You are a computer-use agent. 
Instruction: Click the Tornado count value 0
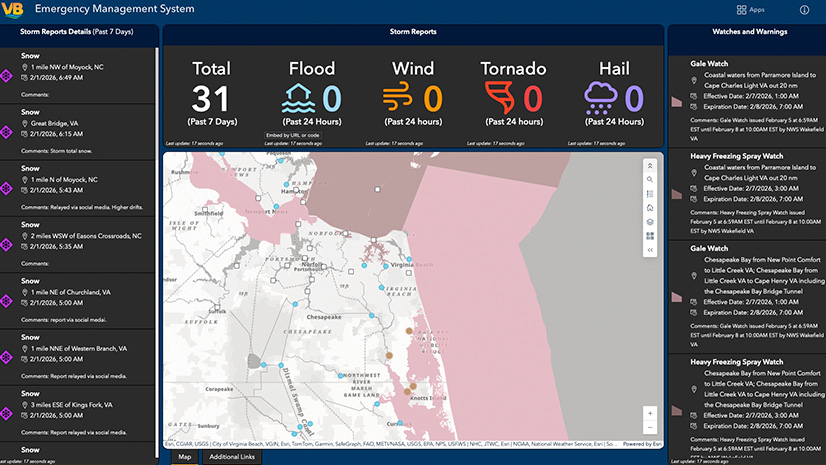click(533, 98)
